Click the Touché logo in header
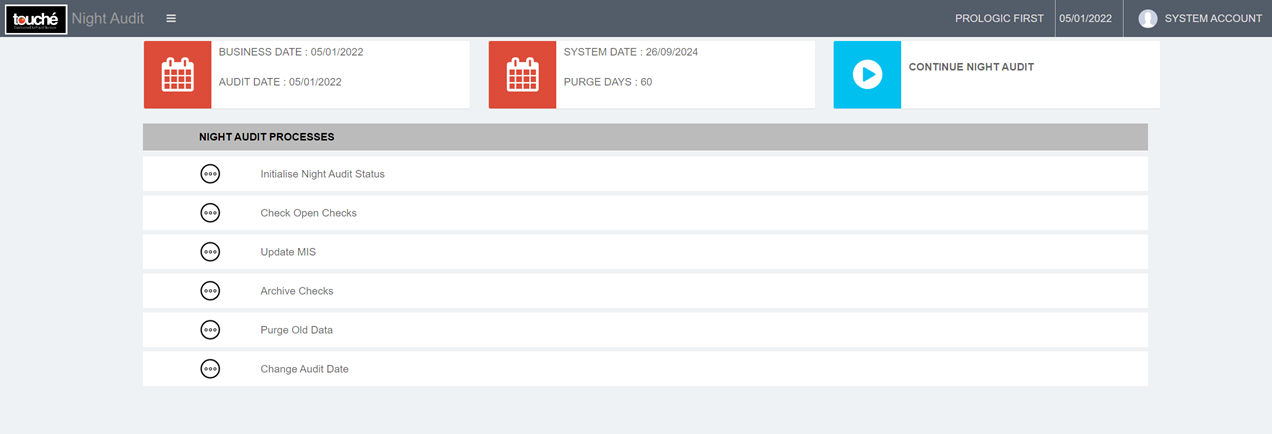This screenshot has width=1272, height=434. pos(36,18)
